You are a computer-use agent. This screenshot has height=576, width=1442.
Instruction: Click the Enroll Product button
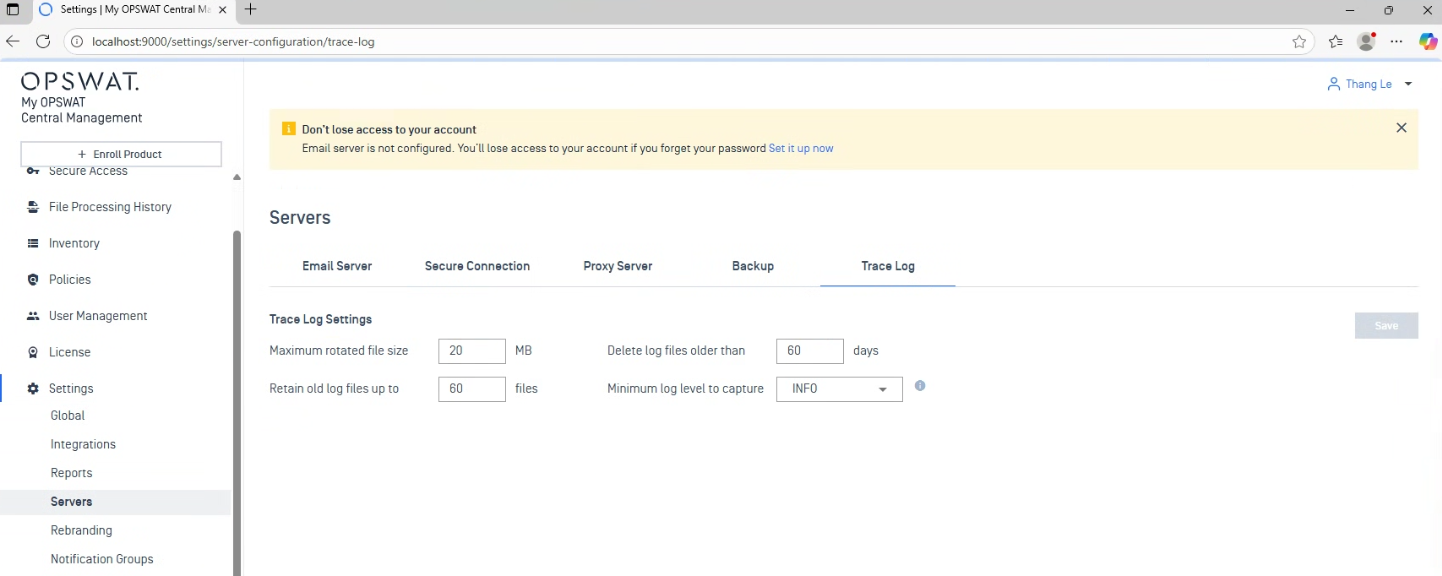point(121,154)
